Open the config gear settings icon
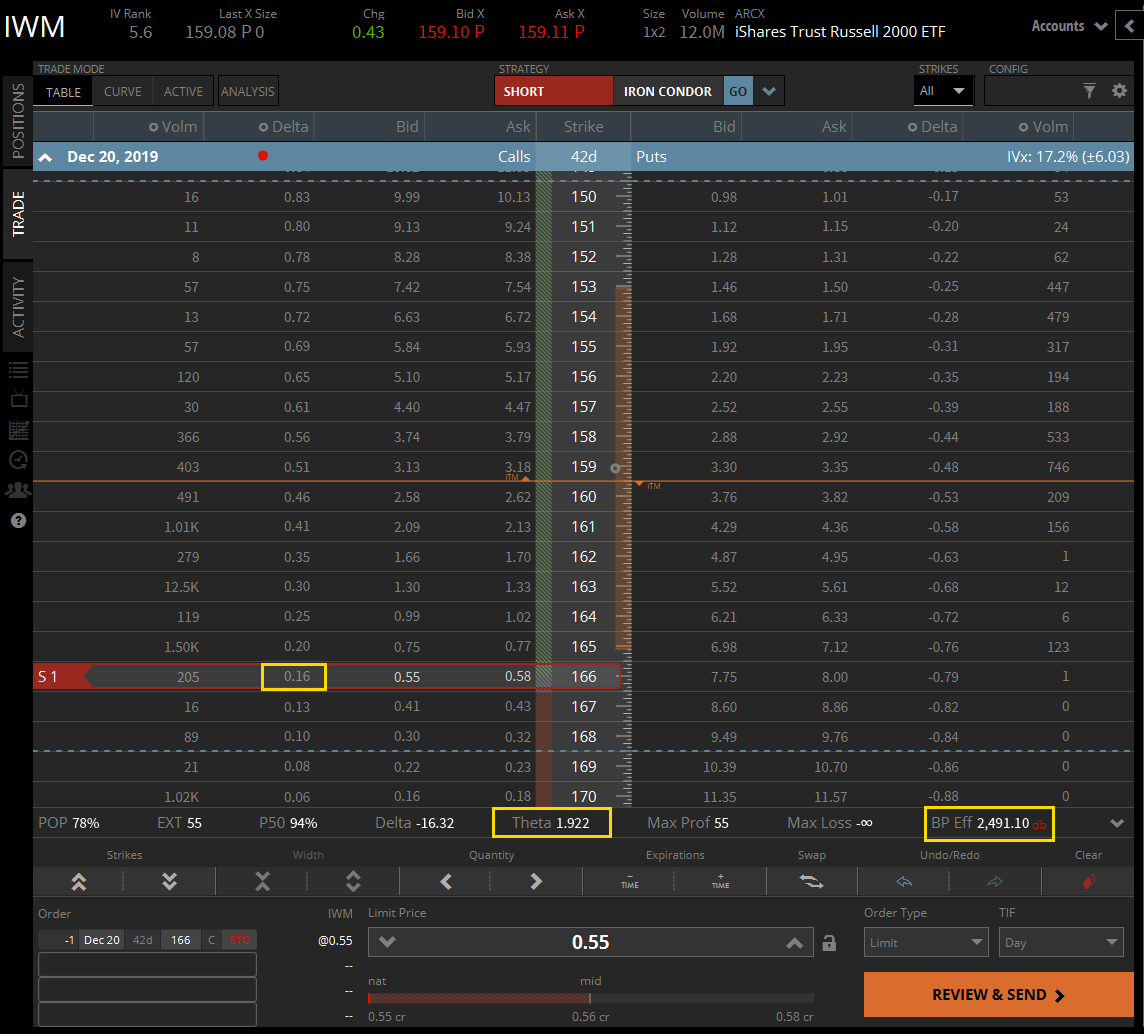 [x=1119, y=91]
